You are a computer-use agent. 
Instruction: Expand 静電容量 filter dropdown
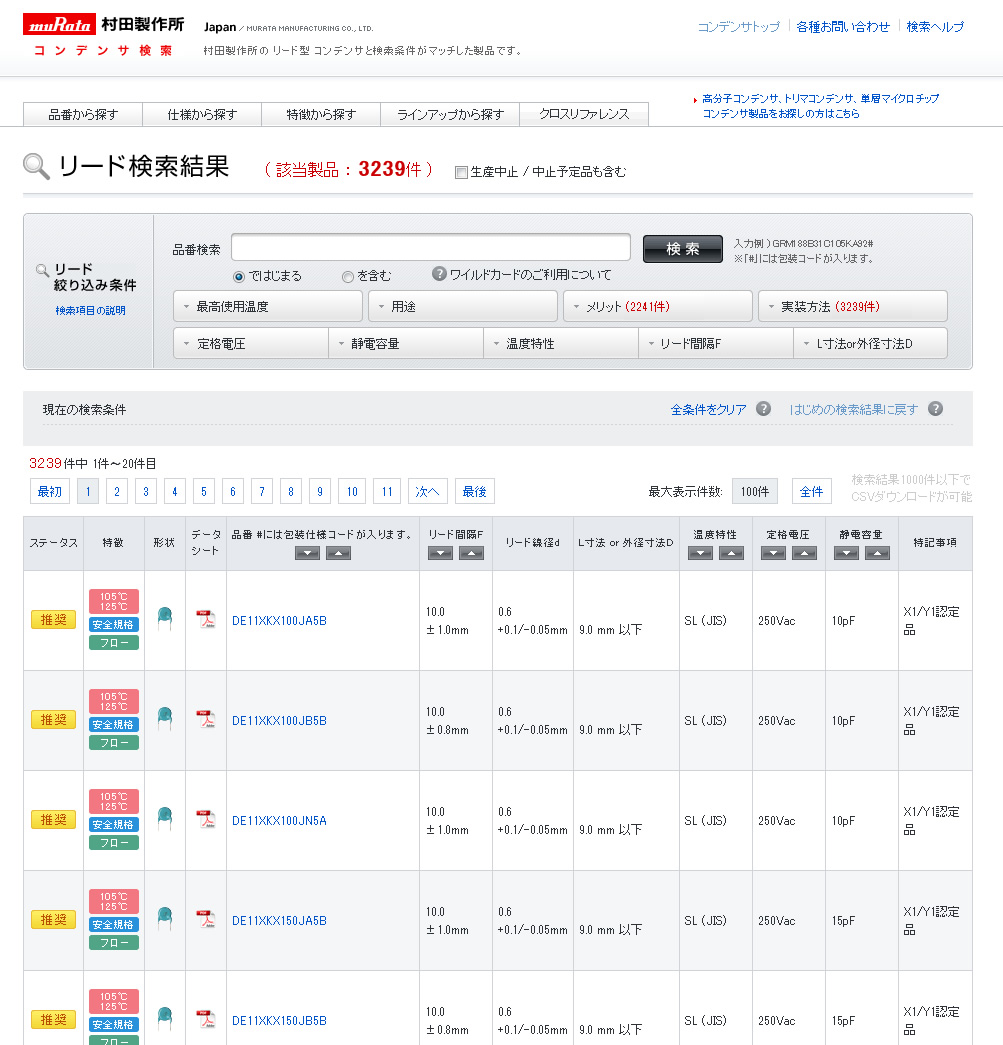[x=406, y=343]
